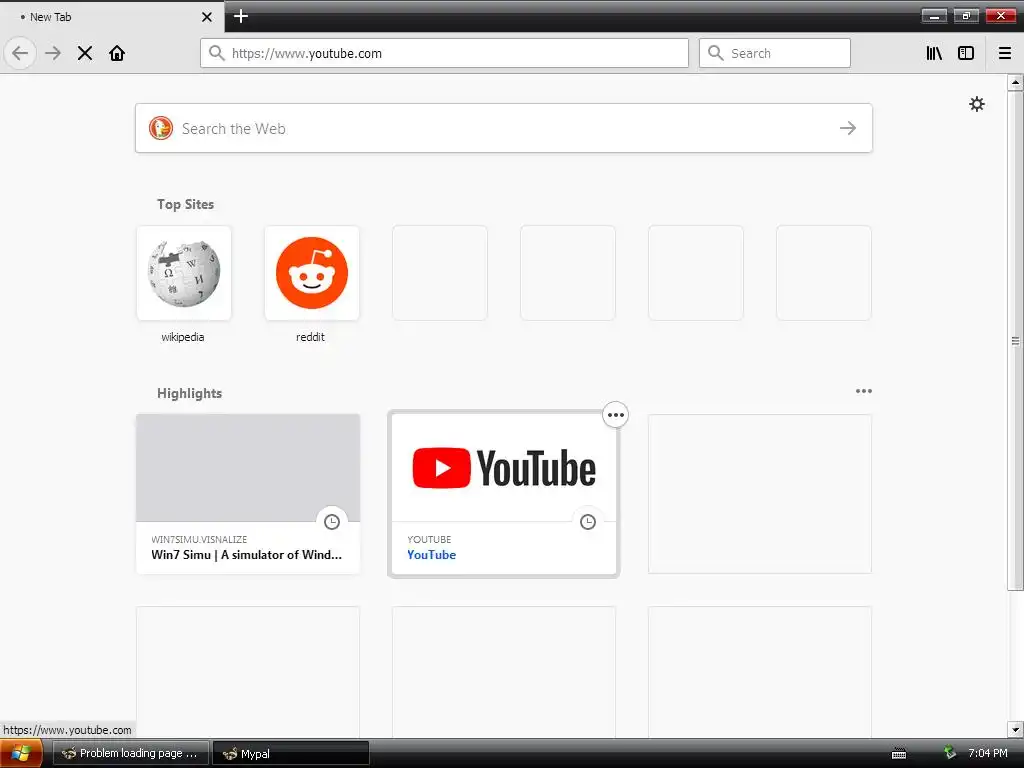
Task: Click inside Search the Web field
Action: coord(504,128)
